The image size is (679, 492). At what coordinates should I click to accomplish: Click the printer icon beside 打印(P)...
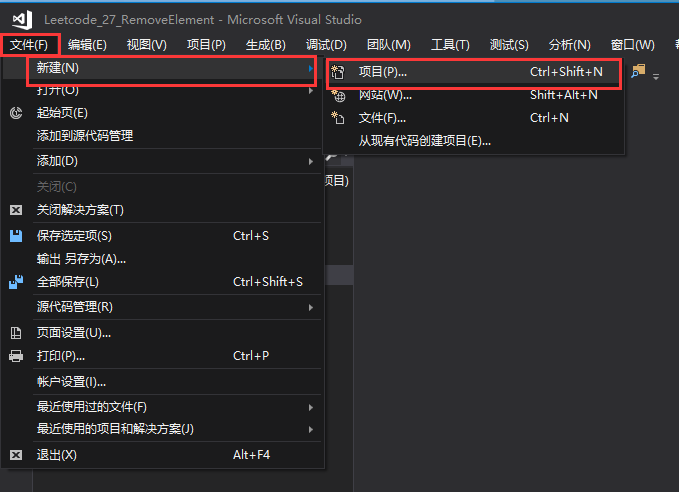pyautogui.click(x=16, y=356)
